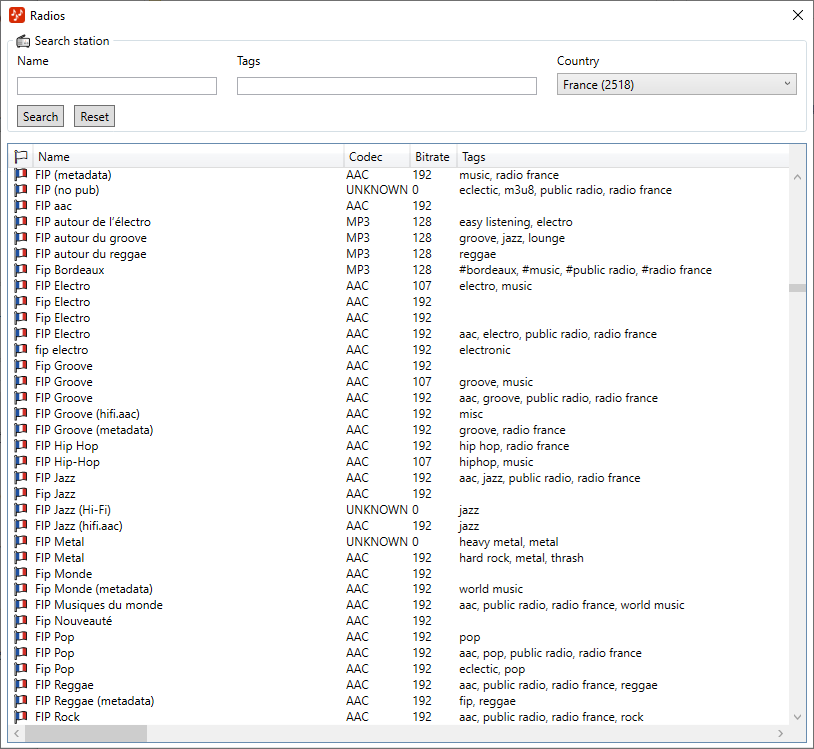Click vertical scrollbar up arrow

797,177
